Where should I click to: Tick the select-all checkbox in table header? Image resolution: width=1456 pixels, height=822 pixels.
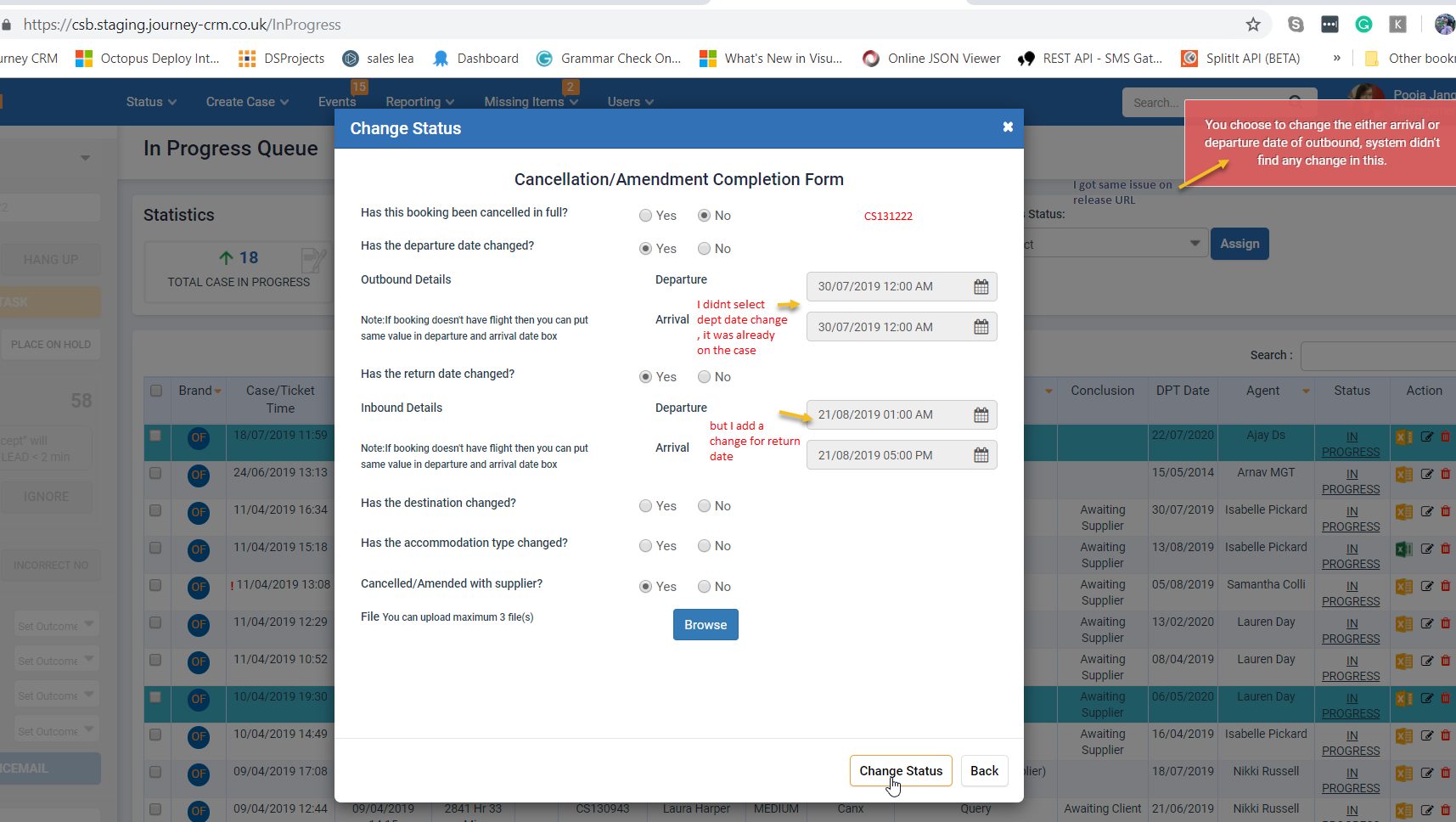click(x=156, y=391)
